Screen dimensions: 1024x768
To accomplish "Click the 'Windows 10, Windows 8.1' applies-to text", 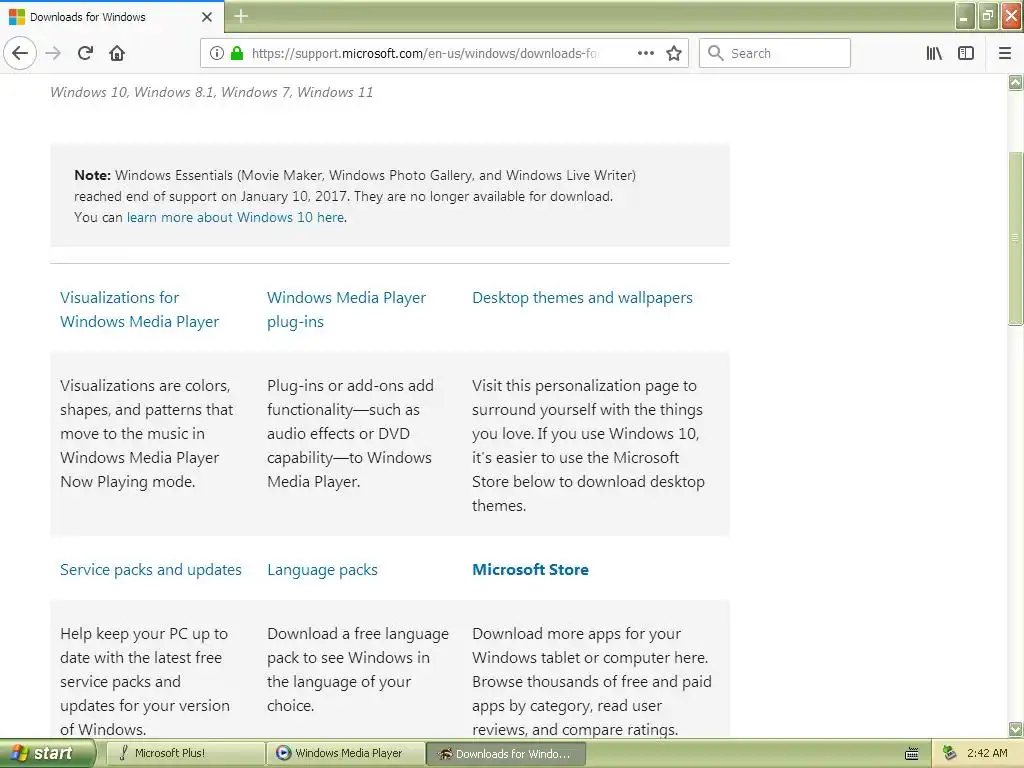I will [212, 92].
